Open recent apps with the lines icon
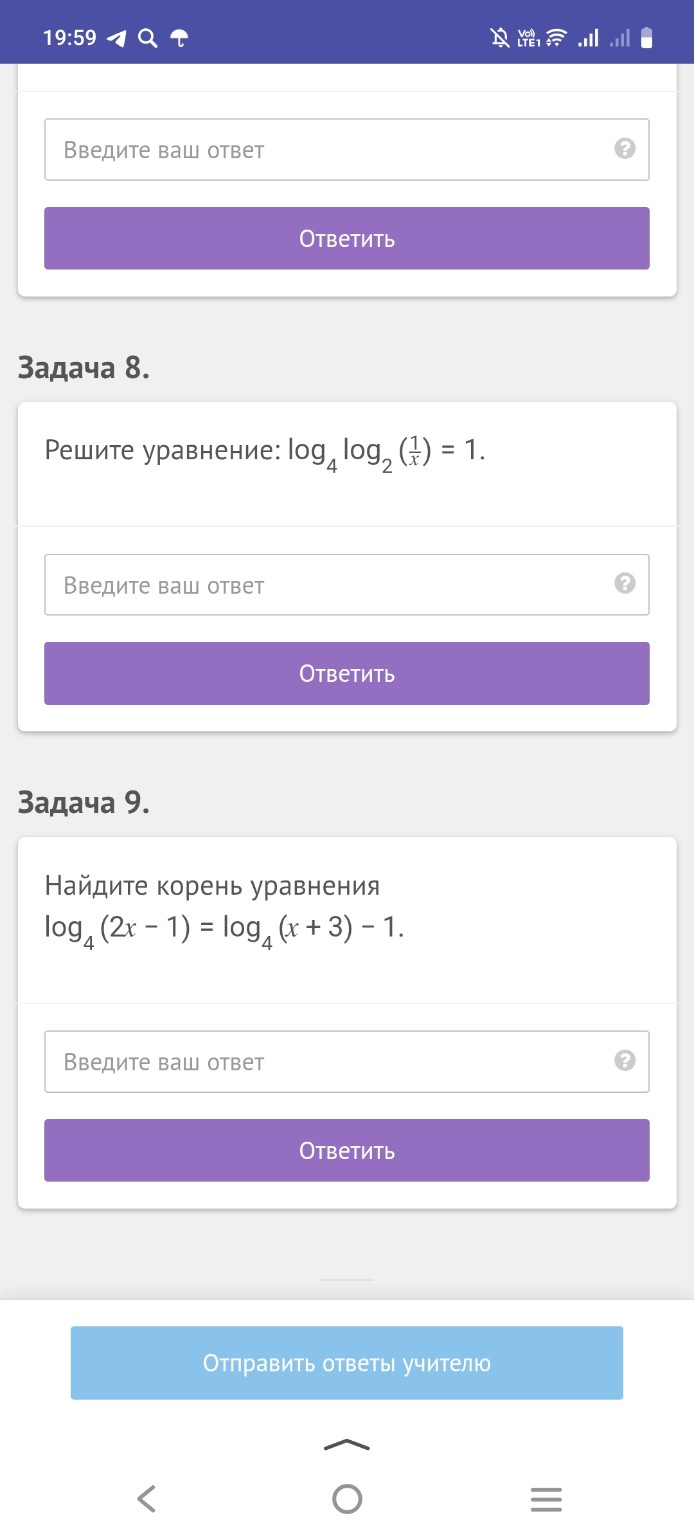 (546, 1499)
